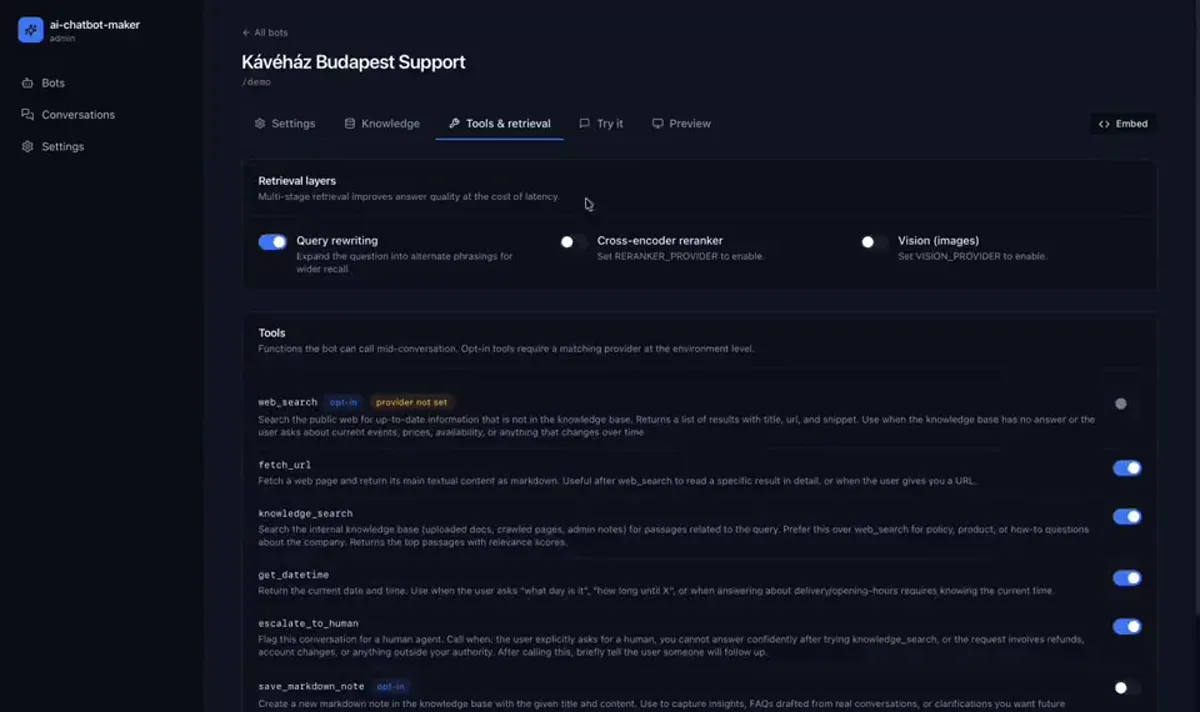The width and height of the screenshot is (1200, 712).
Task: Click the Tools section heading
Action: click(x=272, y=333)
